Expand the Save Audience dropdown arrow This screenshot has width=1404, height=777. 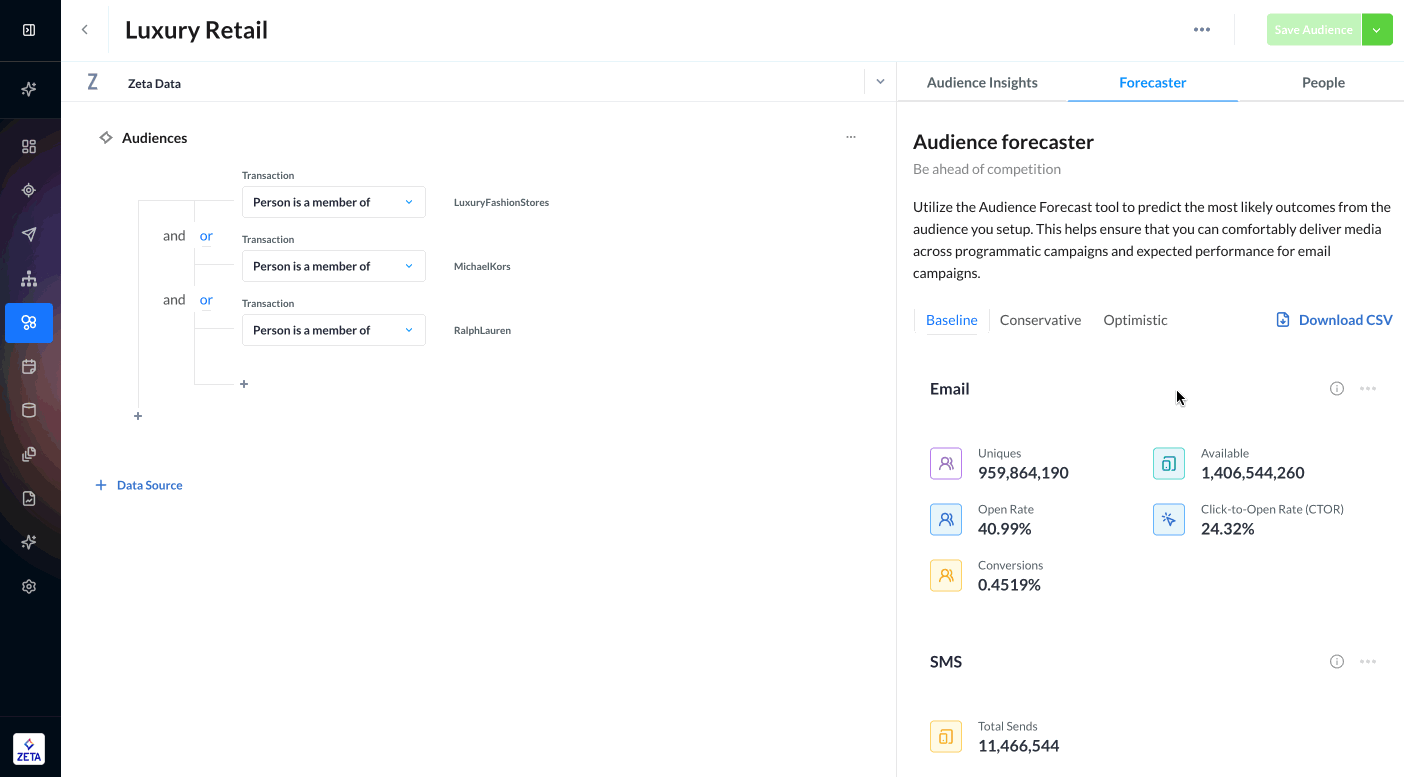point(1377,30)
